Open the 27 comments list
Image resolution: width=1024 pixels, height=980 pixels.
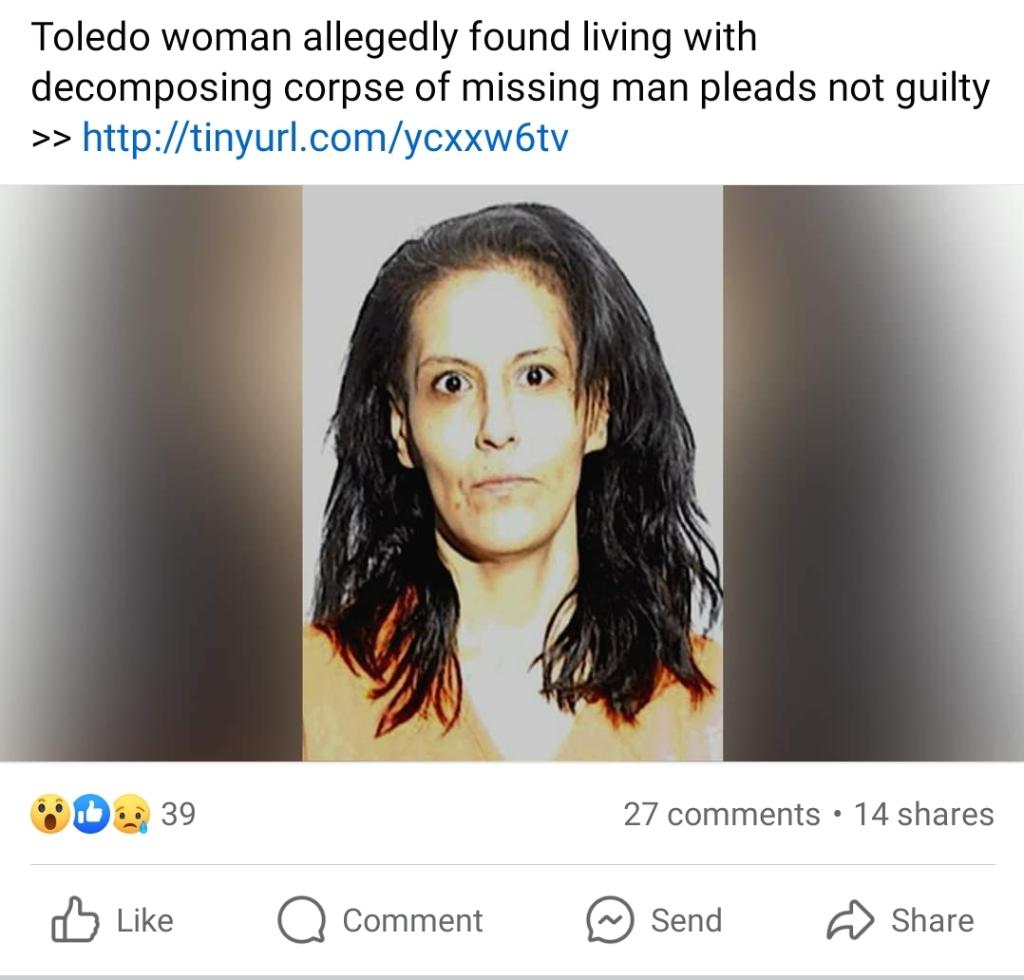(x=722, y=814)
